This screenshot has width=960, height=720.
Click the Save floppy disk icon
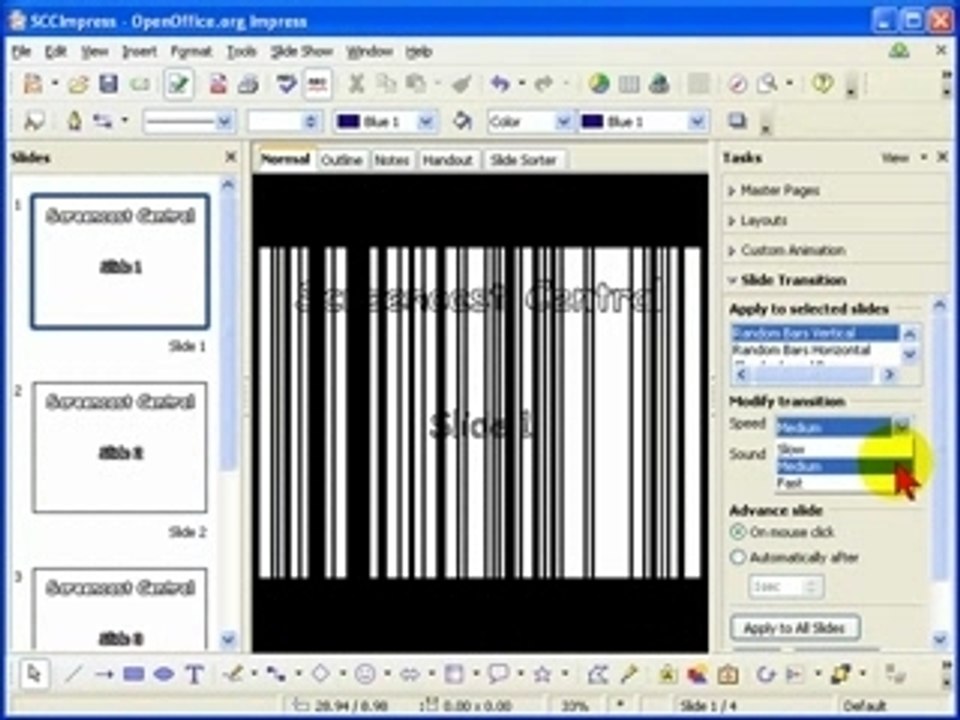[x=108, y=84]
